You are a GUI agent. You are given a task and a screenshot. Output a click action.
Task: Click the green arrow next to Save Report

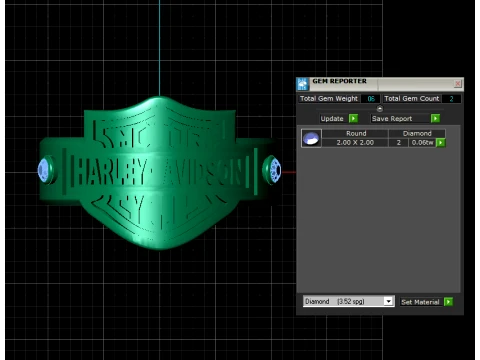435,118
